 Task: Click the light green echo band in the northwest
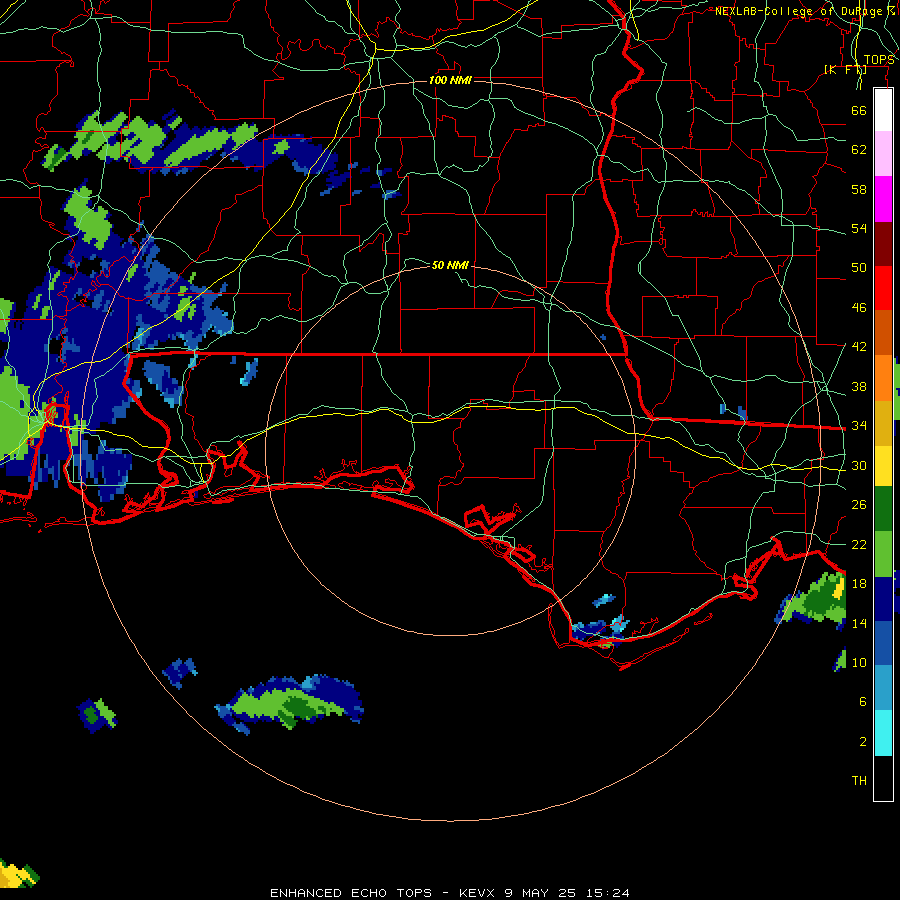point(150,141)
